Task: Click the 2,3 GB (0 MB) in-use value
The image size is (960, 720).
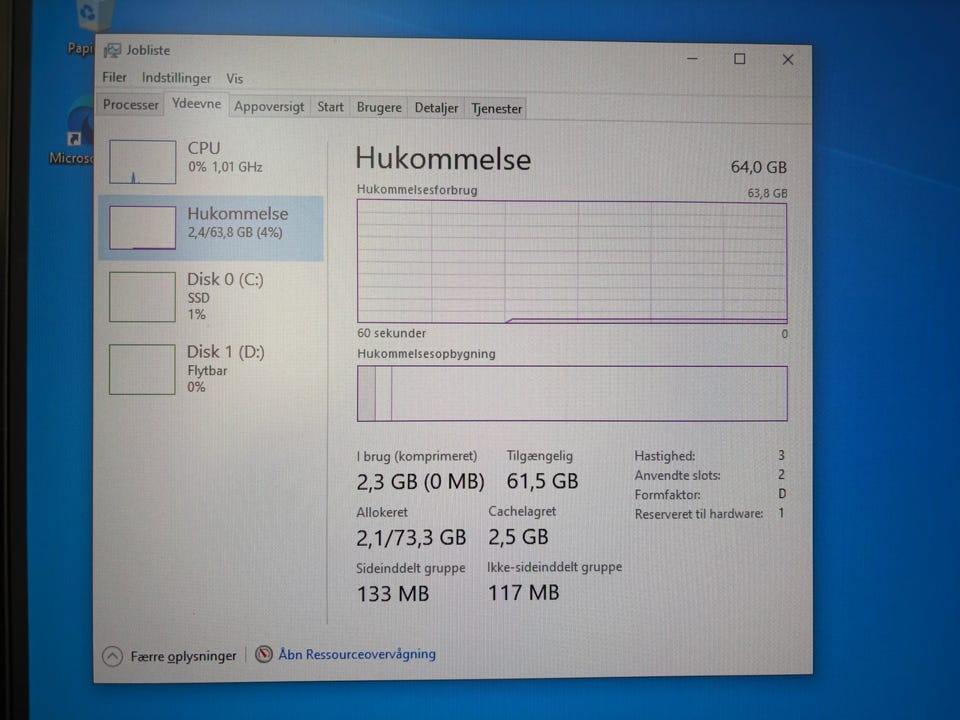Action: 420,482
